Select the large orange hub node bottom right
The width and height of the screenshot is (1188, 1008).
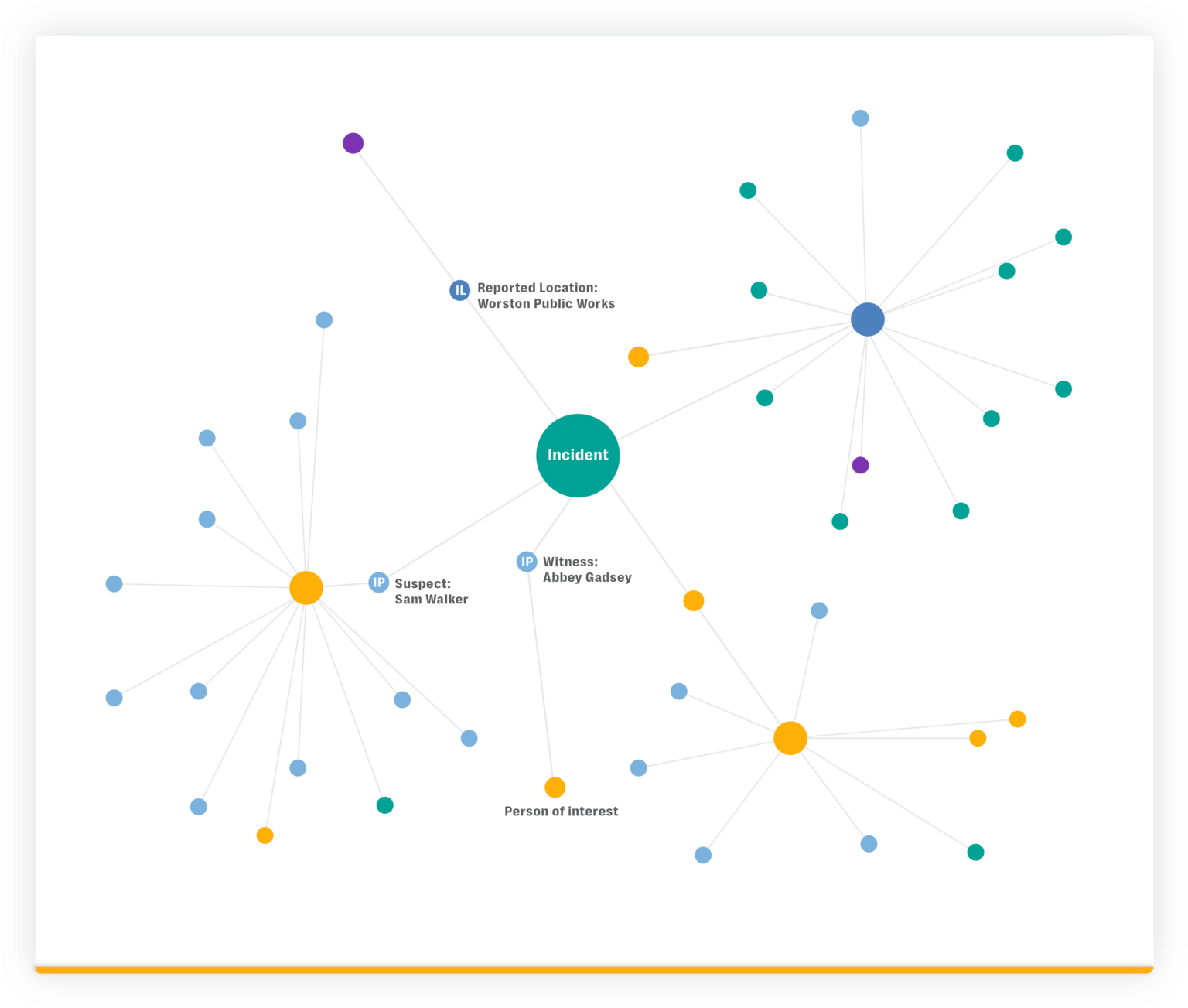[790, 737]
